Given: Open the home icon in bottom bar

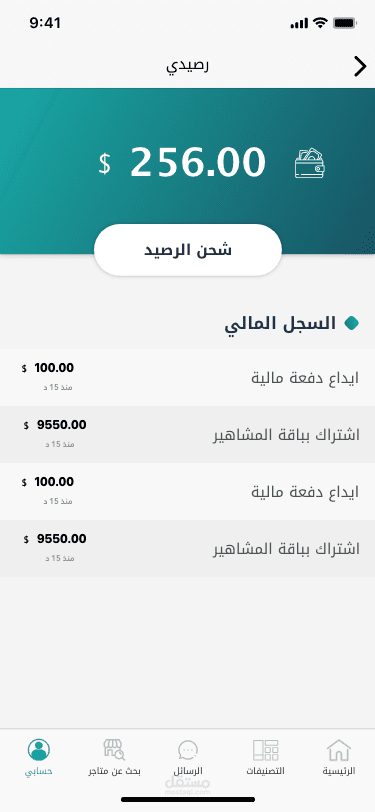Looking at the screenshot, I should (339, 750).
